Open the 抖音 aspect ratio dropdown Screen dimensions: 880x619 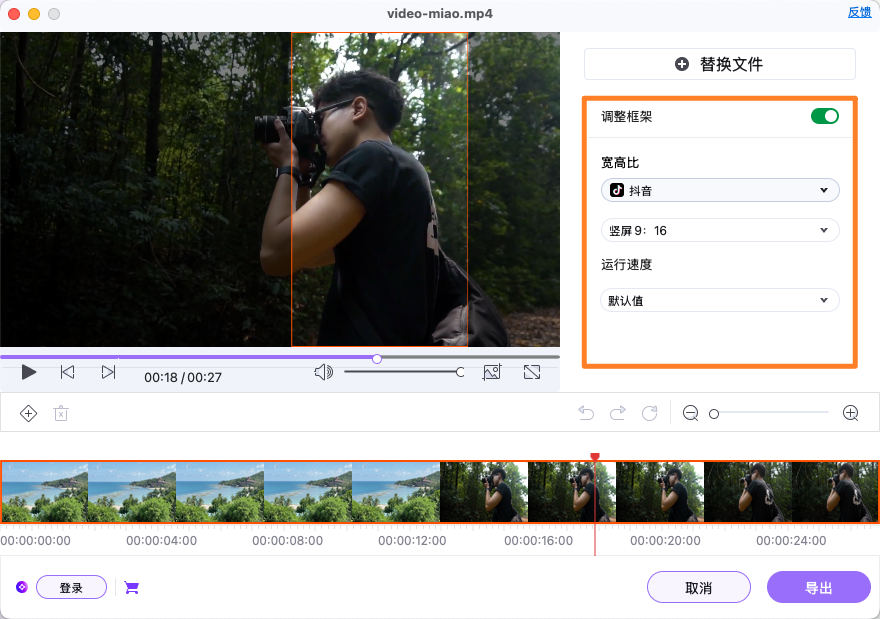click(x=720, y=189)
